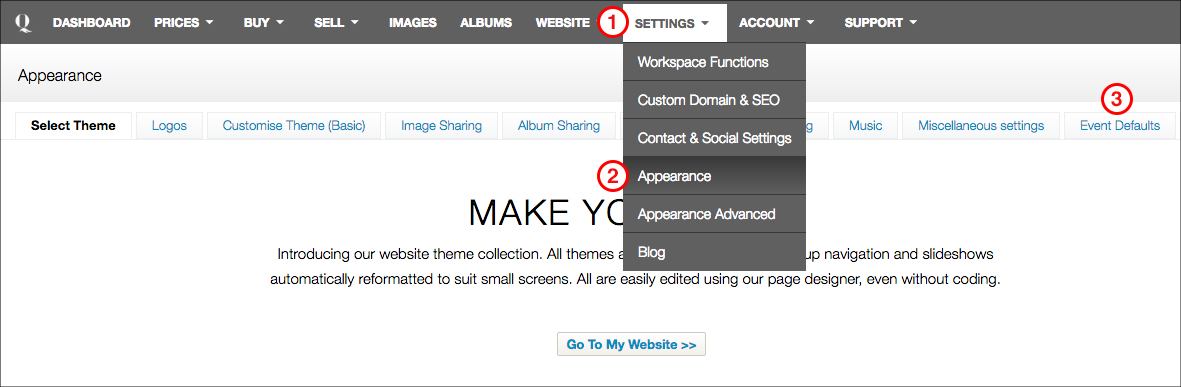Open the Image Sharing tab
Screen dimensions: 1181x387
(x=441, y=126)
